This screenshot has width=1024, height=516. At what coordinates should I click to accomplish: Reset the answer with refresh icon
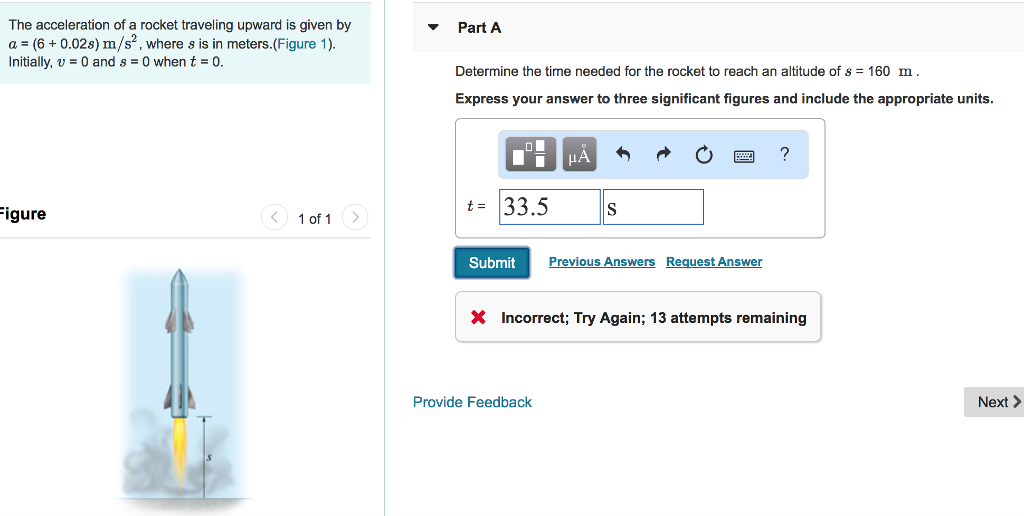pyautogui.click(x=703, y=155)
